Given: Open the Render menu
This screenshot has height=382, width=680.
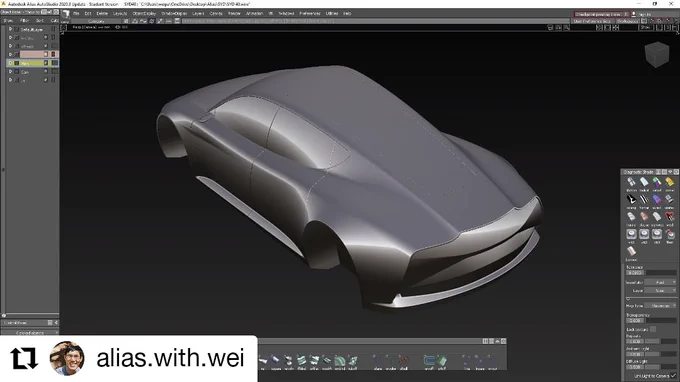Looking at the screenshot, I should click(234, 13).
